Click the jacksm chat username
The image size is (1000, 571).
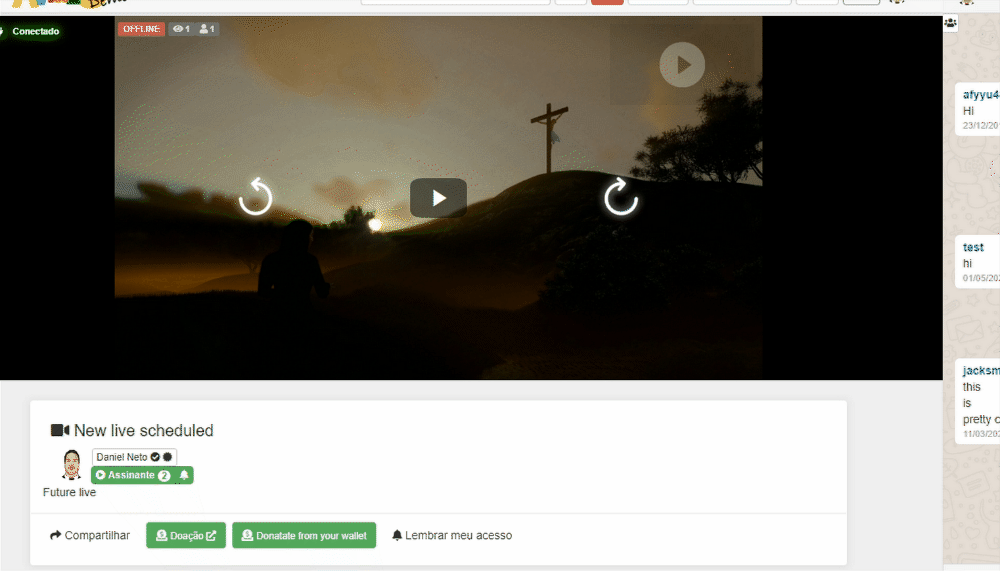981,371
